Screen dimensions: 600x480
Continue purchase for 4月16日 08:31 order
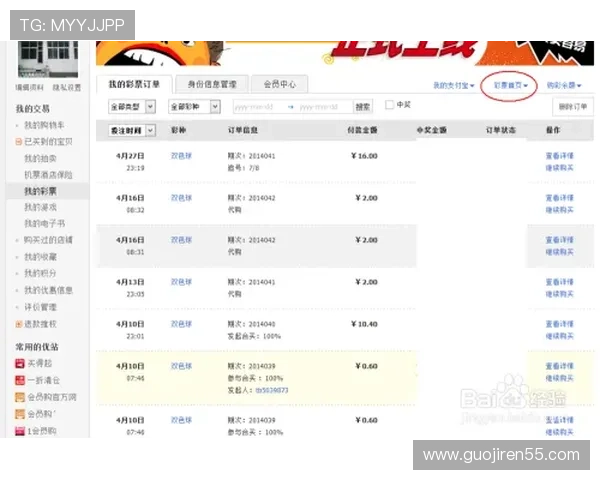(x=559, y=252)
